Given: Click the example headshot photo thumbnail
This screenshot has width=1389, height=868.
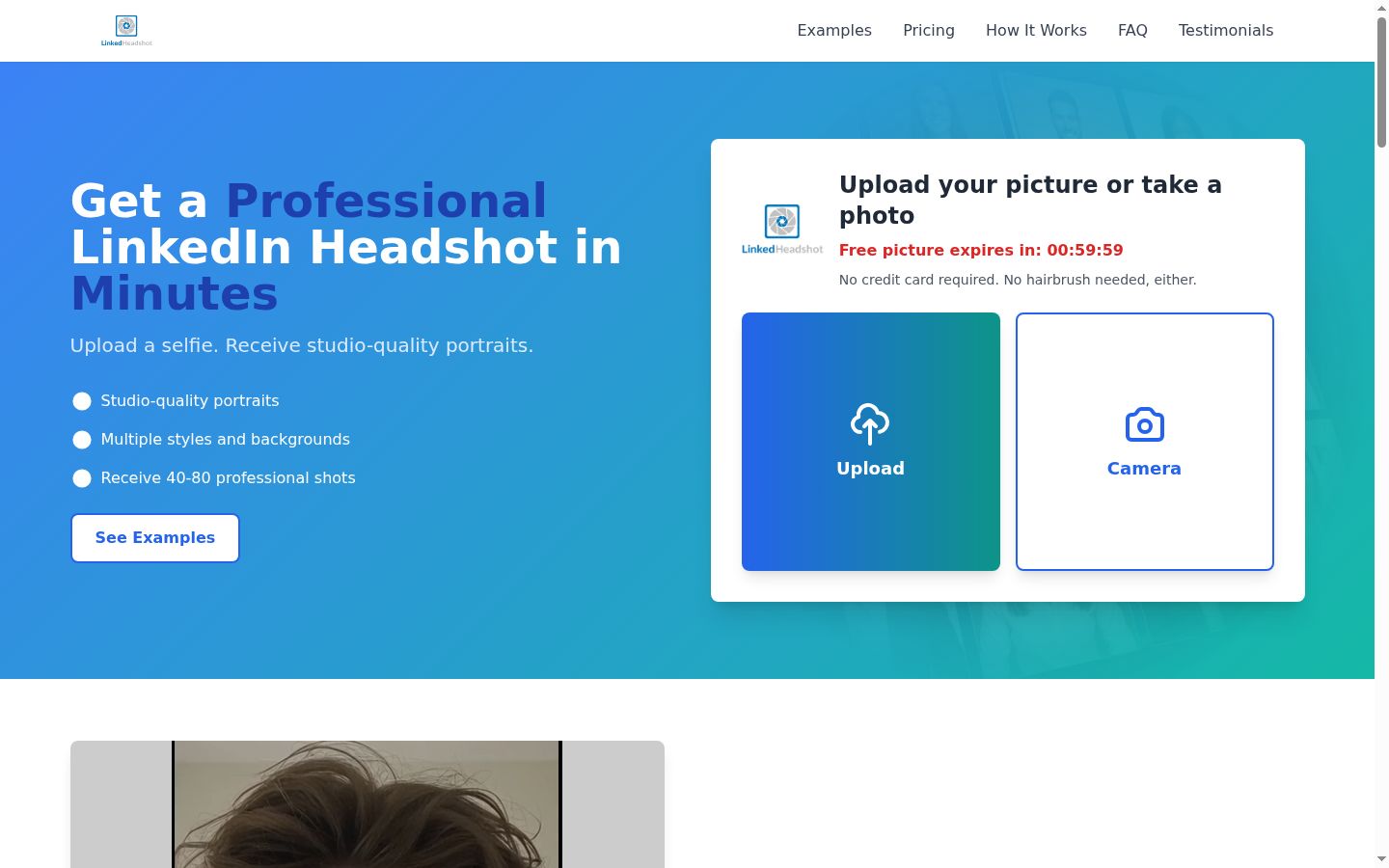Looking at the screenshot, I should point(368,804).
